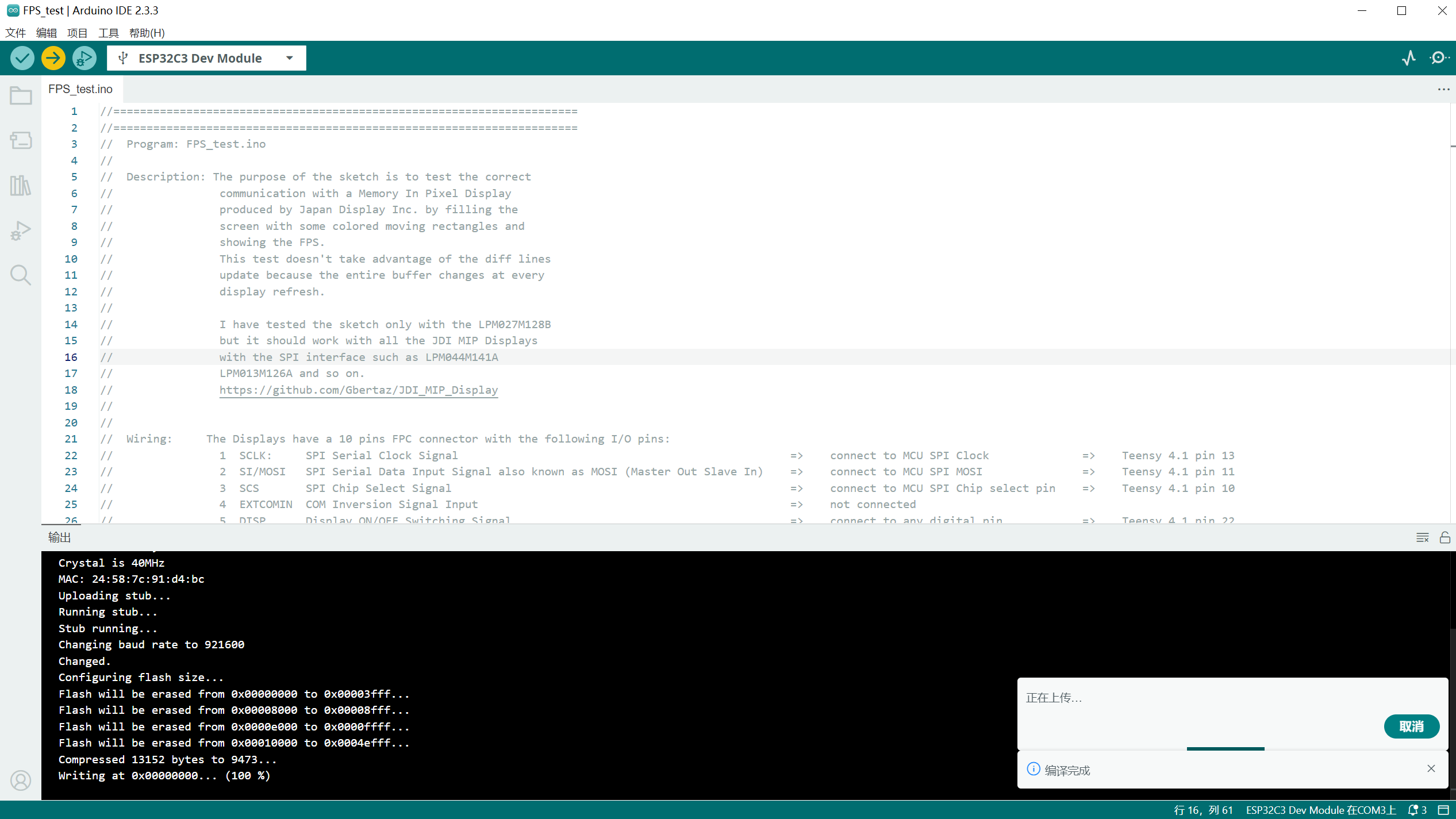Open the Boards Manager sidebar icon
1456x819 pixels.
[21, 140]
